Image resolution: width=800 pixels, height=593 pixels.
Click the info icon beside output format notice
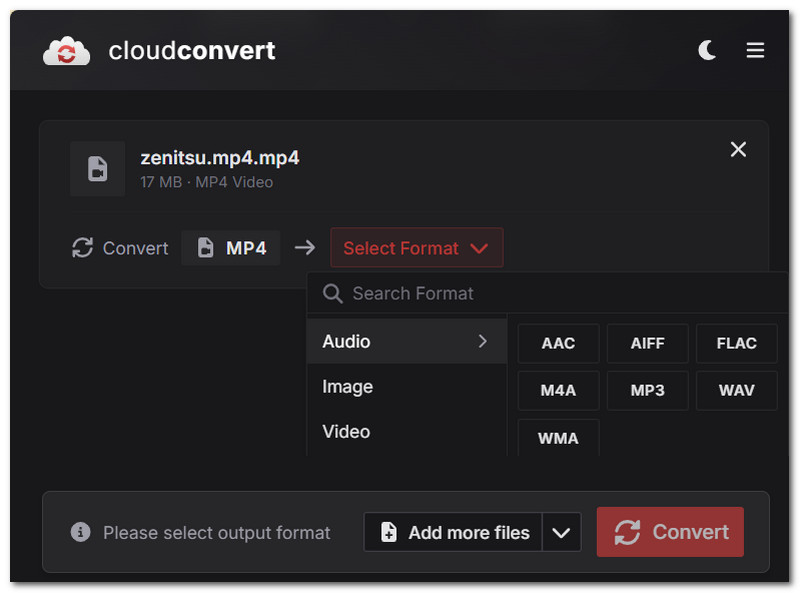click(x=80, y=532)
